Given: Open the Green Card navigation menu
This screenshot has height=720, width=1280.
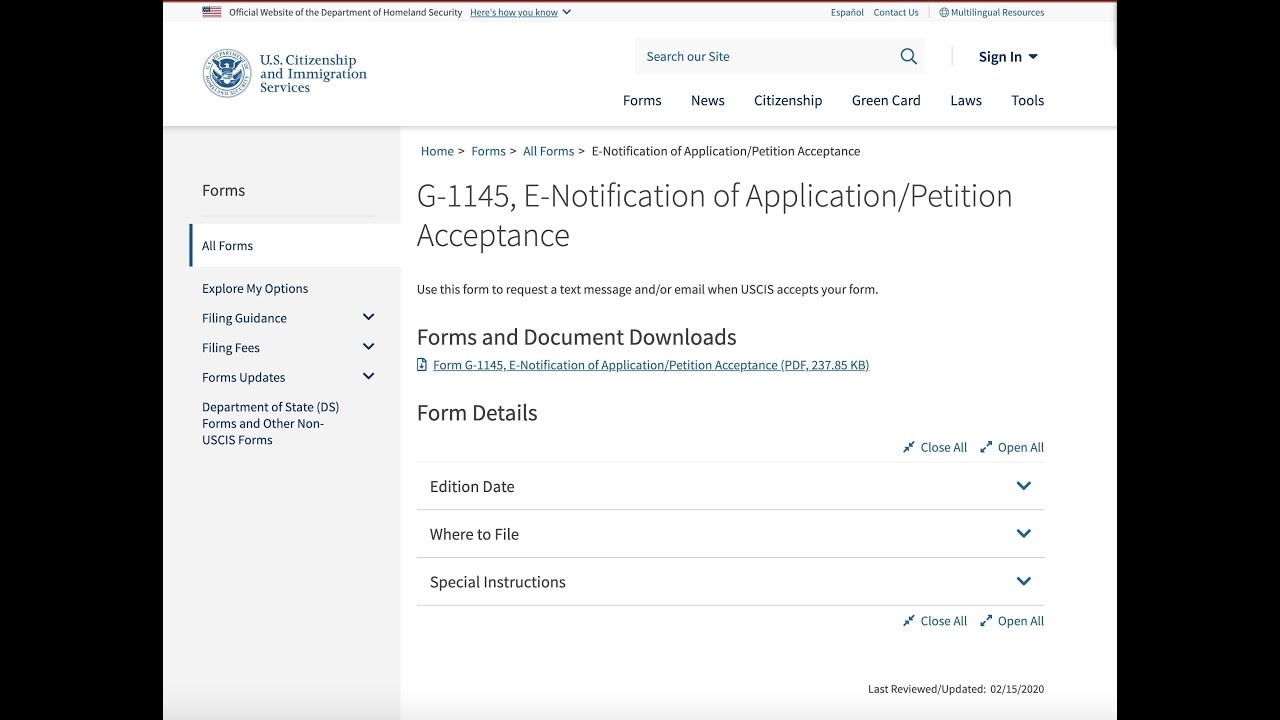Looking at the screenshot, I should [x=886, y=100].
